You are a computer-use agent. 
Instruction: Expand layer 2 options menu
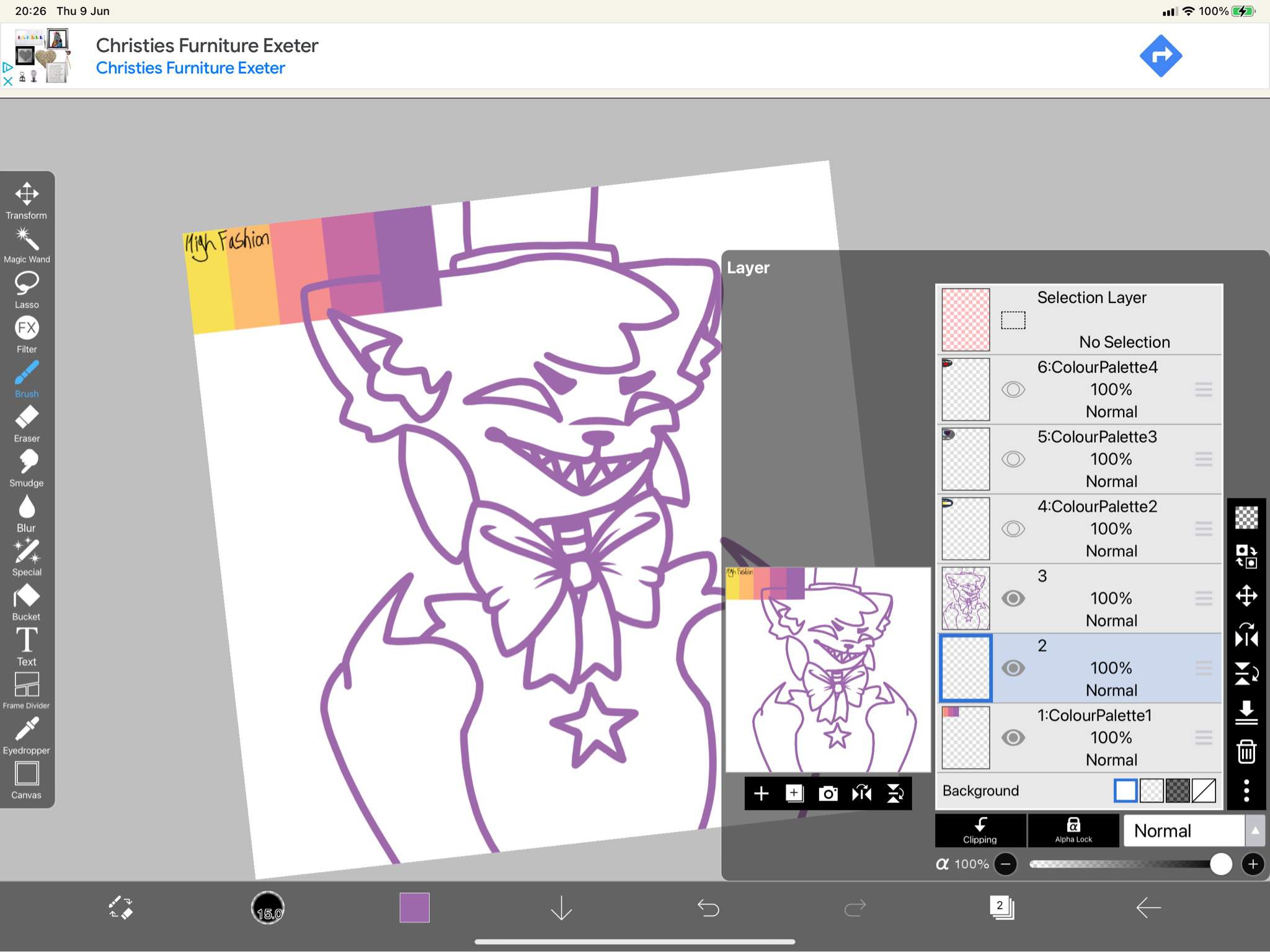coord(1203,668)
